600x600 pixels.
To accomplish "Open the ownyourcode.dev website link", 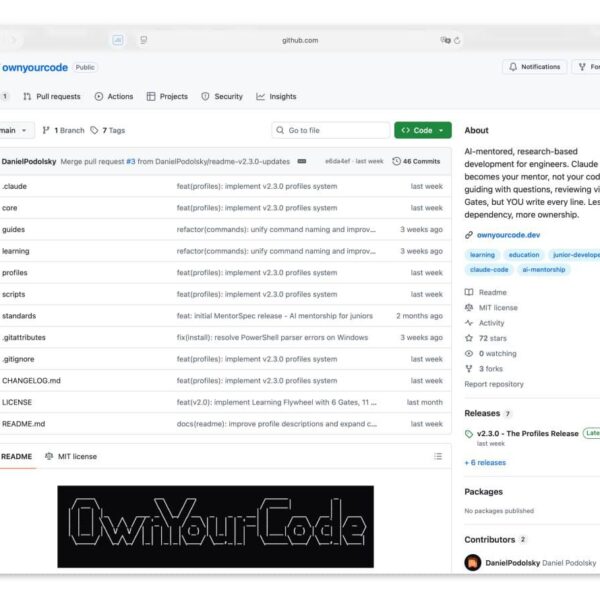I will pos(508,235).
